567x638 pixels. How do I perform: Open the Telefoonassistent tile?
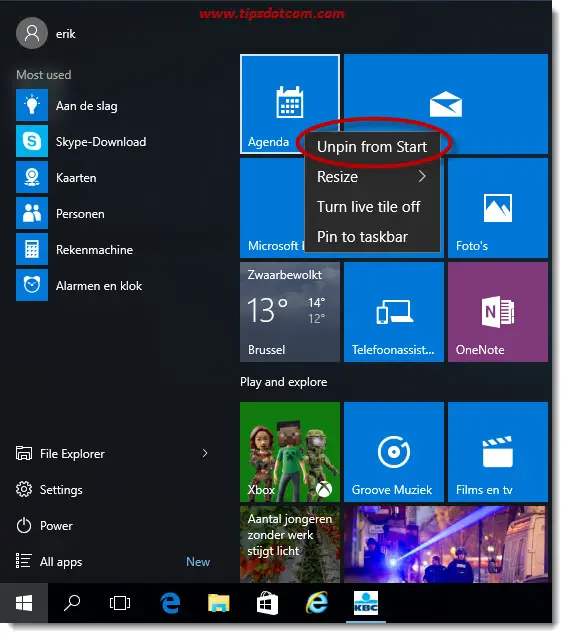(394, 312)
